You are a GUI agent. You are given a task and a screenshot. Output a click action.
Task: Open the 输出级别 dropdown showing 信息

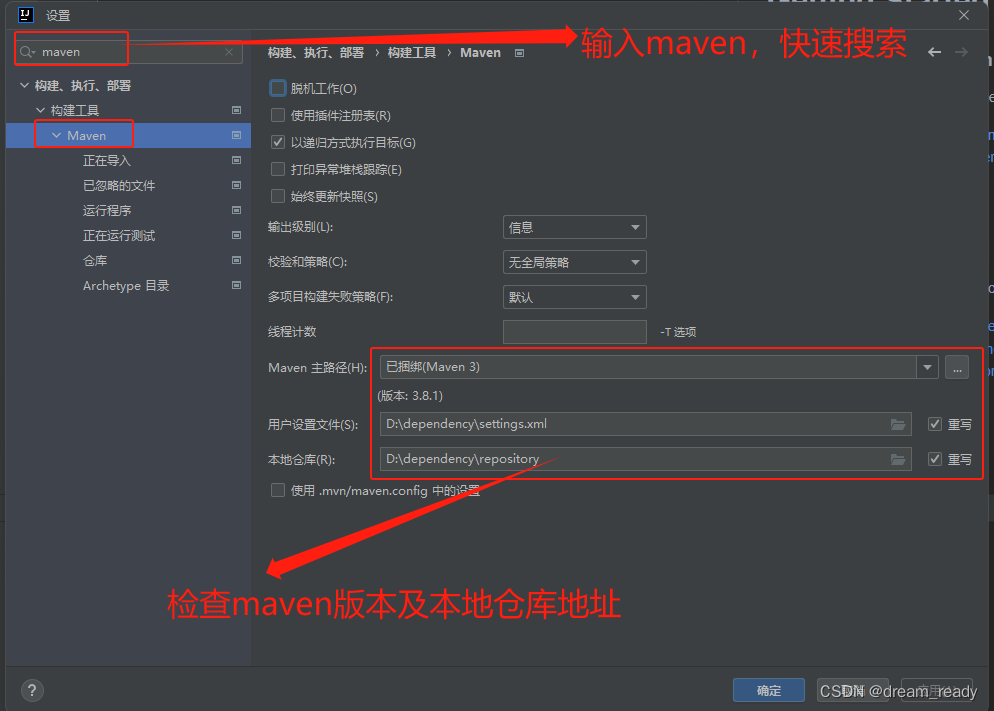point(574,227)
